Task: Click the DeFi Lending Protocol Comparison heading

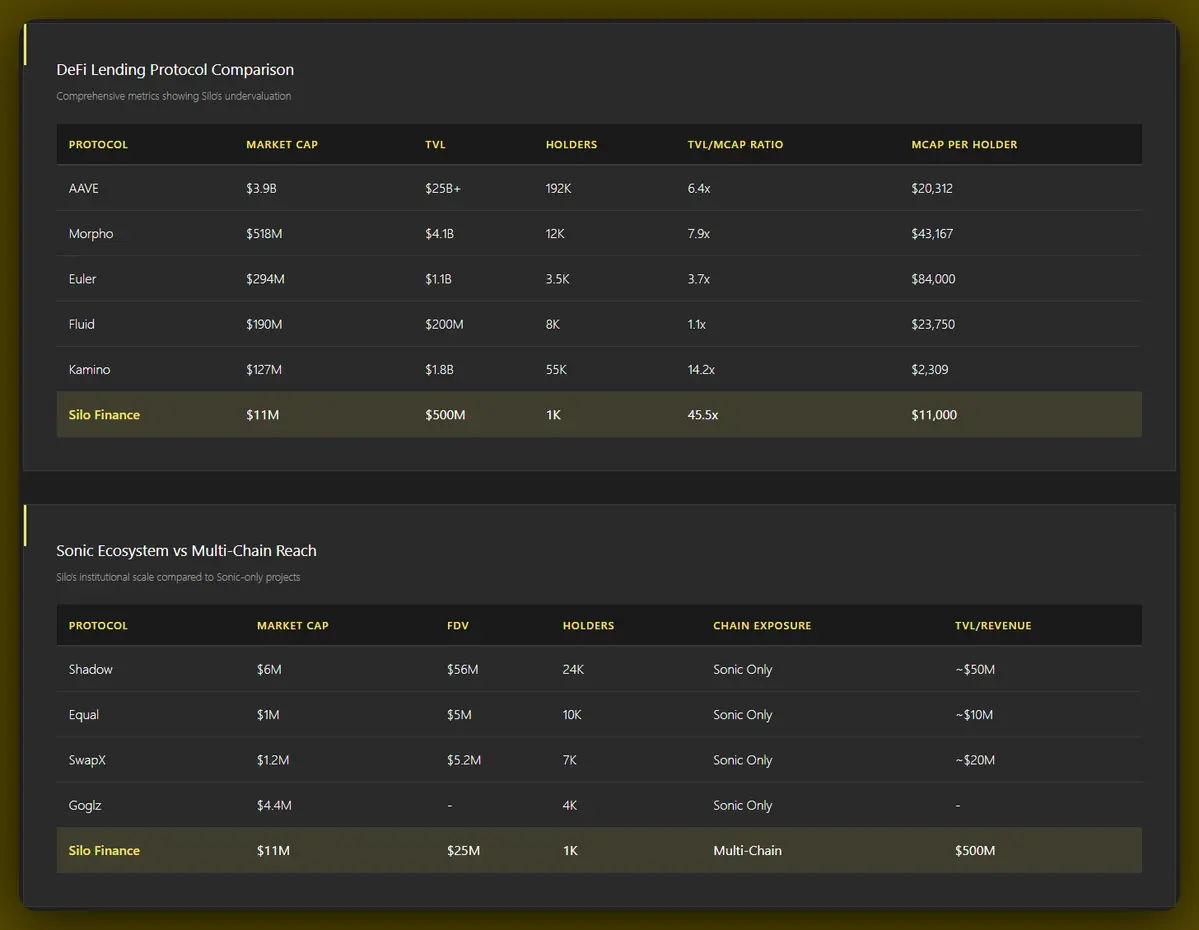Action: [x=175, y=70]
